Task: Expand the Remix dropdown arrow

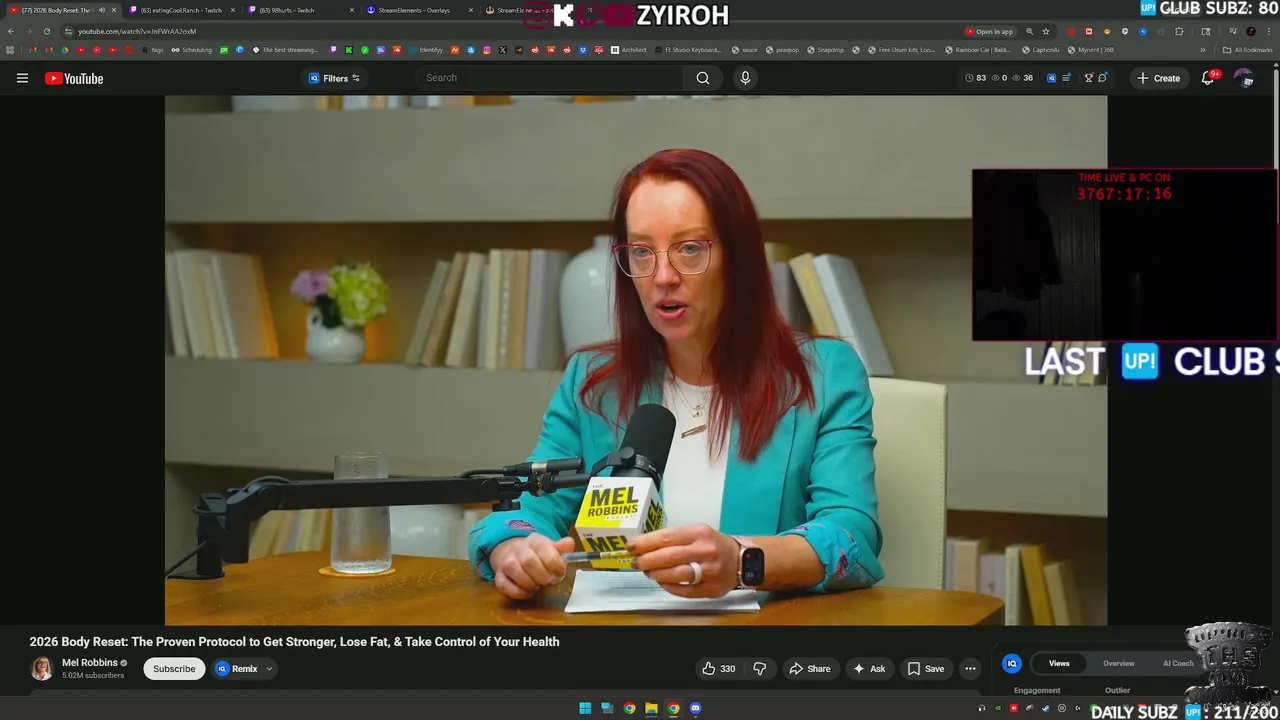Action: tap(269, 669)
